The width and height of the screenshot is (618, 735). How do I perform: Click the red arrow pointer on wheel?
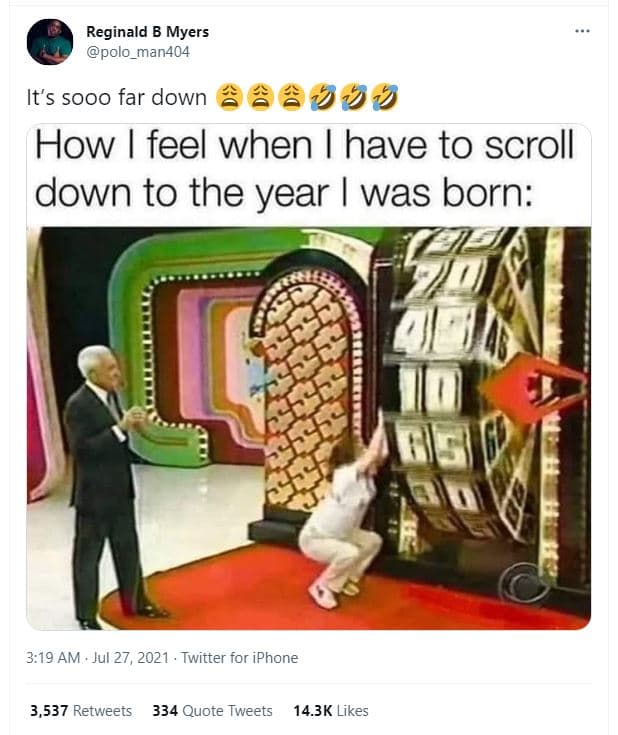click(x=535, y=388)
